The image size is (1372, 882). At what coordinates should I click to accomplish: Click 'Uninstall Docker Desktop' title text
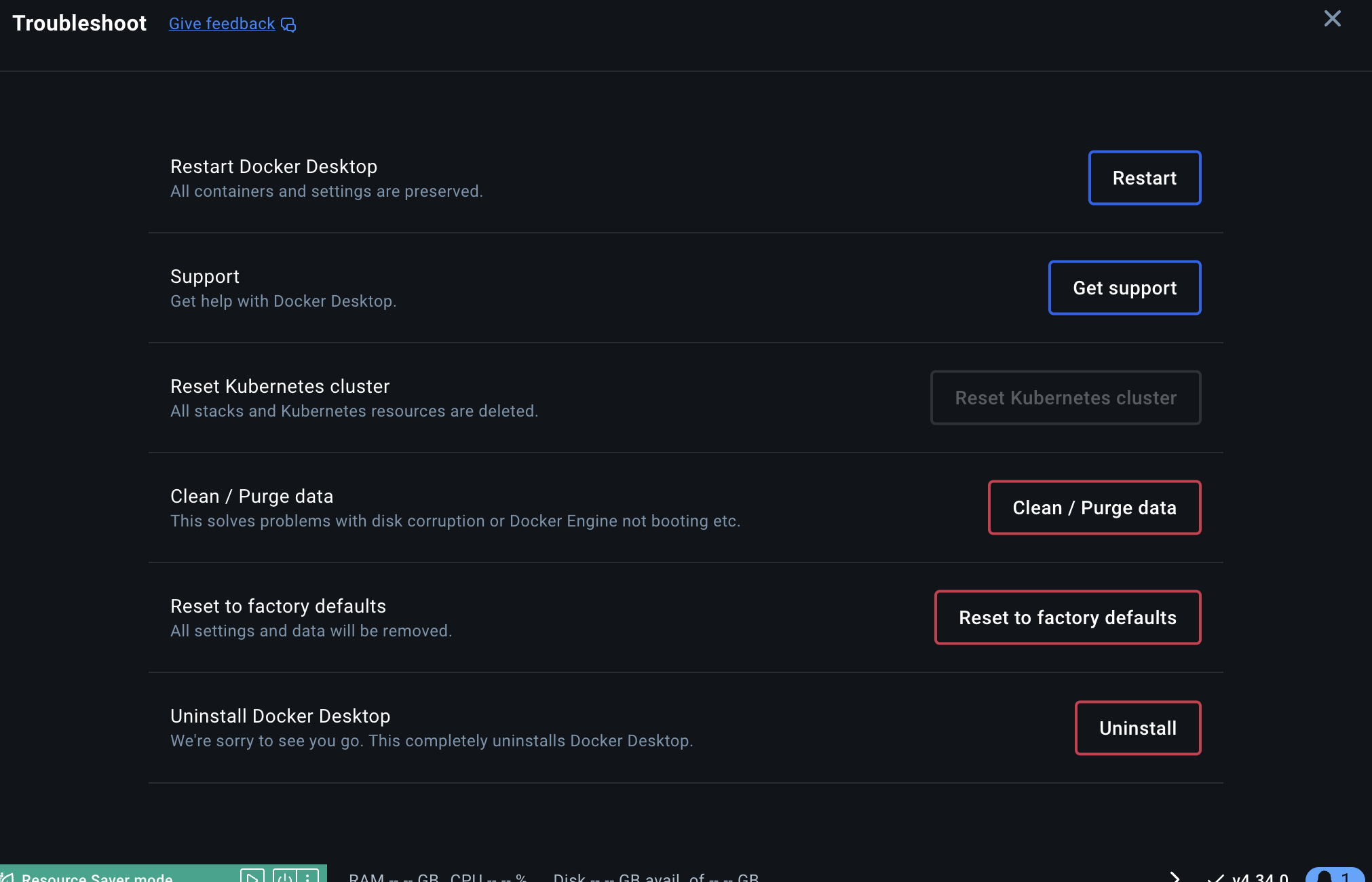[280, 716]
